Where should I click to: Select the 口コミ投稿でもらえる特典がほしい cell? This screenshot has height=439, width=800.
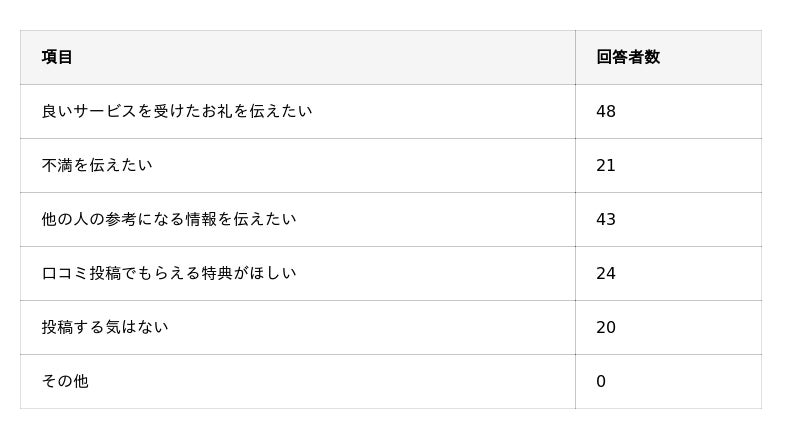click(x=169, y=273)
